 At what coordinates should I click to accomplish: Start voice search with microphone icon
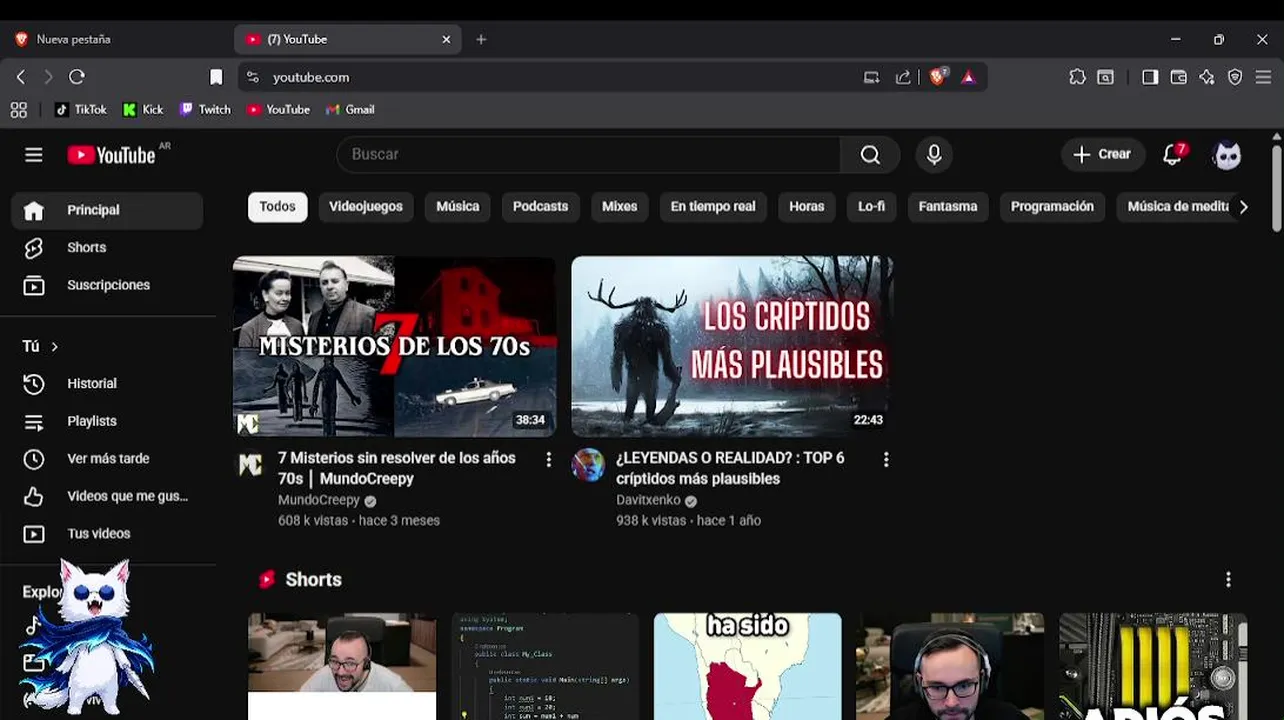934,155
